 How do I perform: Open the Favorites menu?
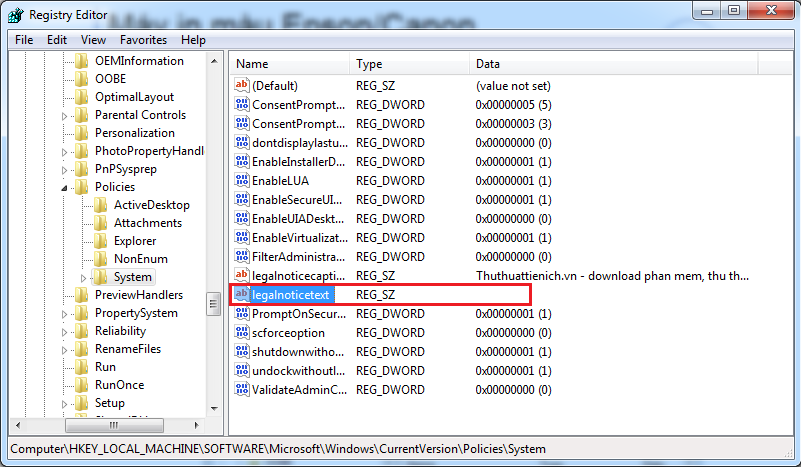pyautogui.click(x=143, y=40)
